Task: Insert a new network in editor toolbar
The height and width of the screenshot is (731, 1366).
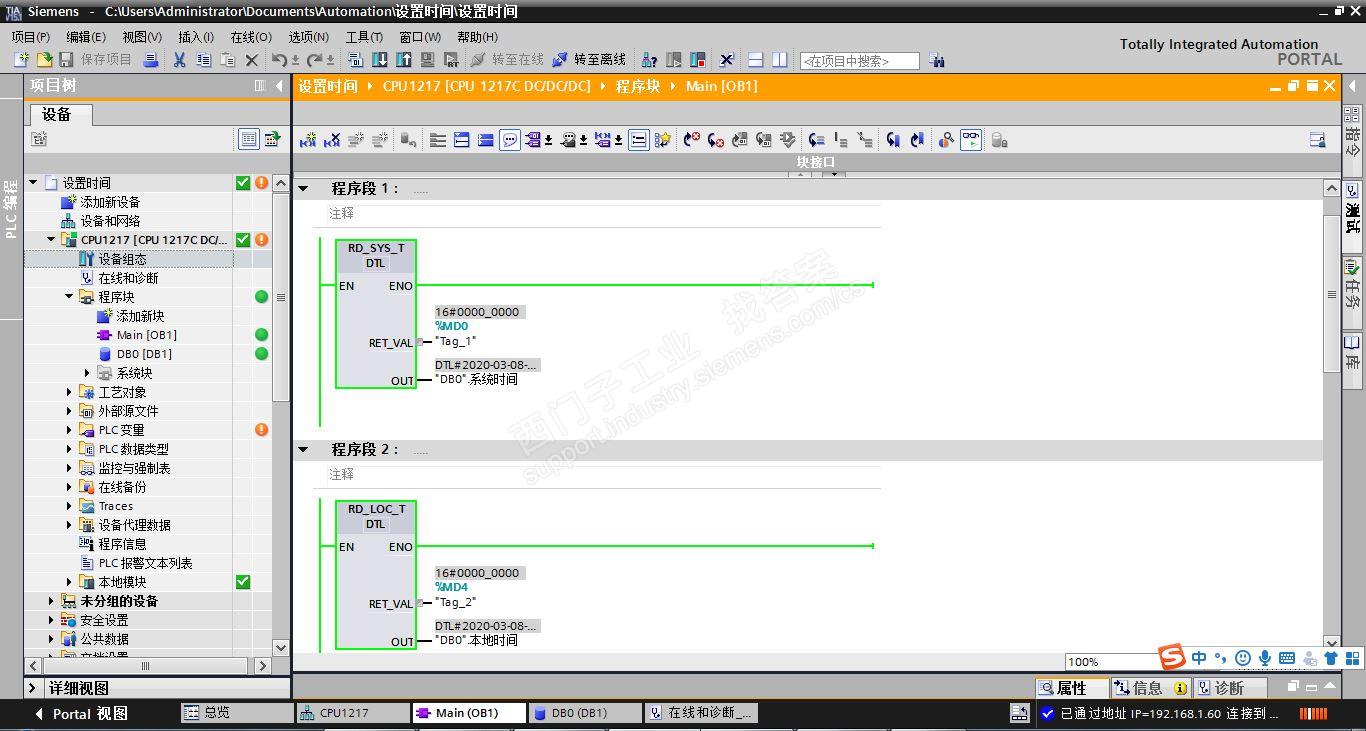Action: [308, 140]
